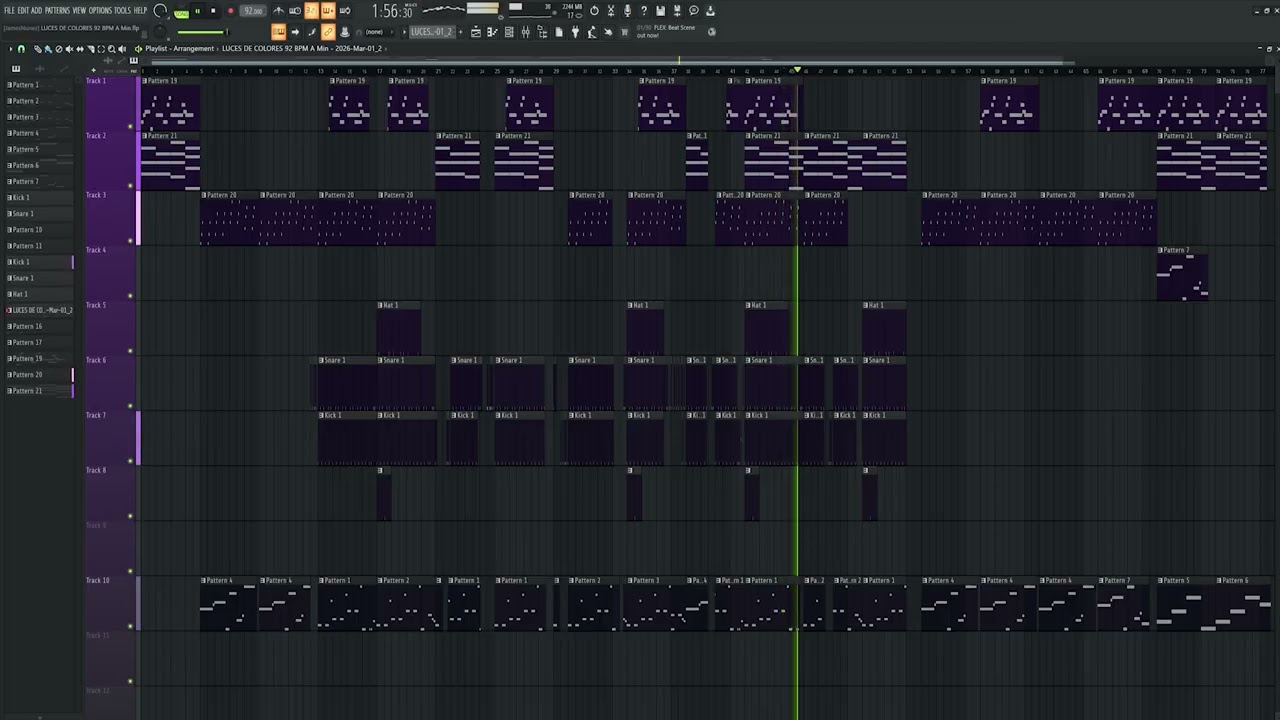1280x720 pixels.
Task: Open the VIEW menu
Action: [x=79, y=11]
